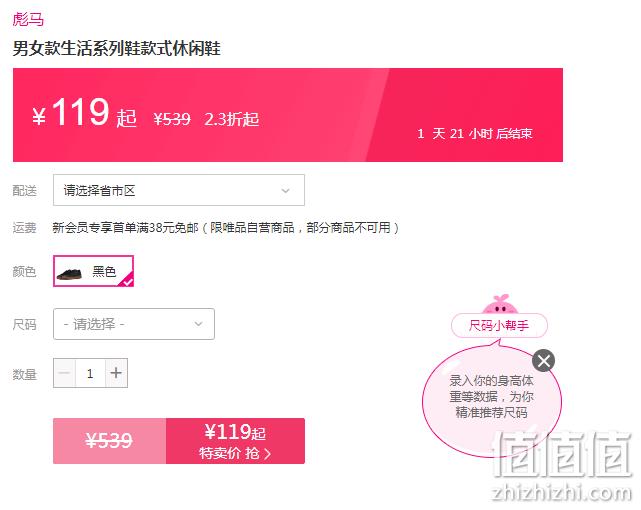Click the arrow icon next to 抢
The image size is (641, 510).
coord(267,453)
